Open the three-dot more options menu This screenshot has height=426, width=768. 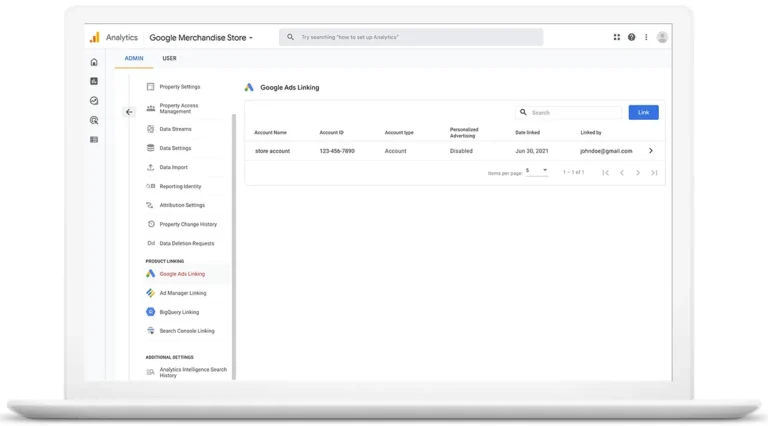(x=646, y=37)
